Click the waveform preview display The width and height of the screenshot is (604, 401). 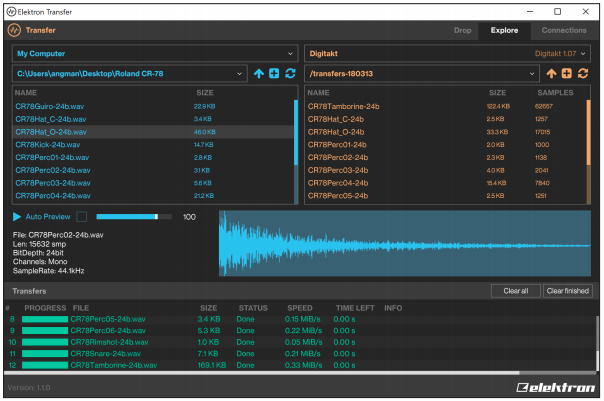(405, 243)
